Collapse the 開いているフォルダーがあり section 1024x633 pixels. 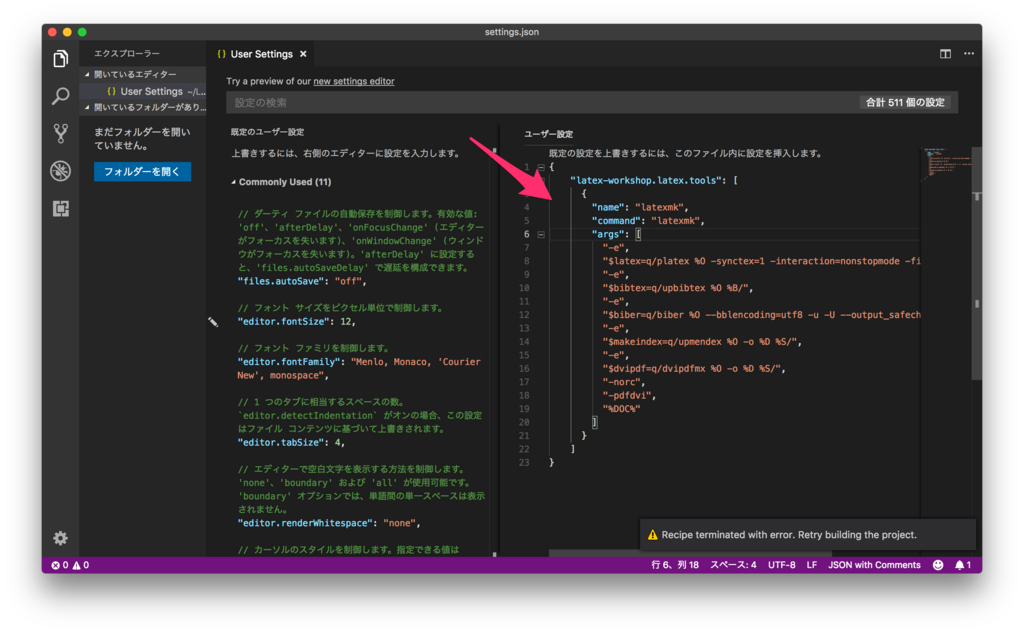click(87, 107)
